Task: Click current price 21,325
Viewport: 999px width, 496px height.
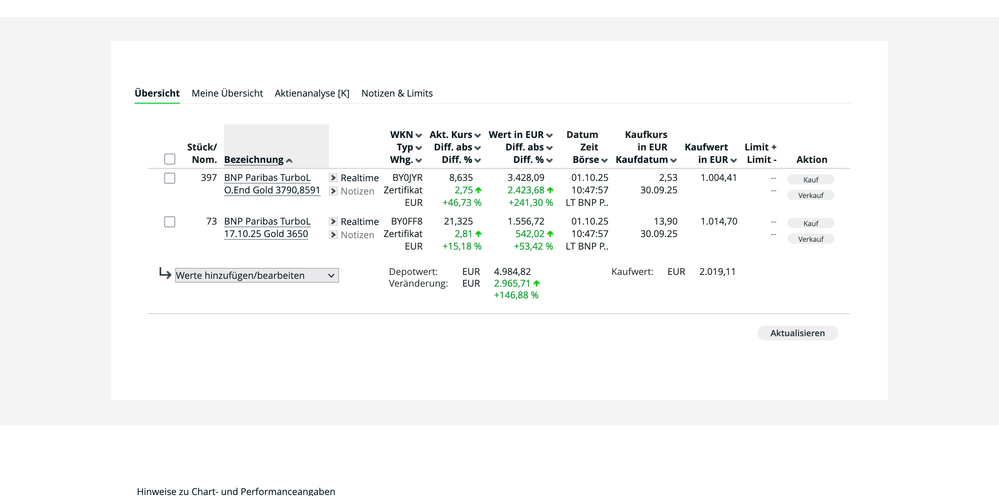Action: (459, 222)
